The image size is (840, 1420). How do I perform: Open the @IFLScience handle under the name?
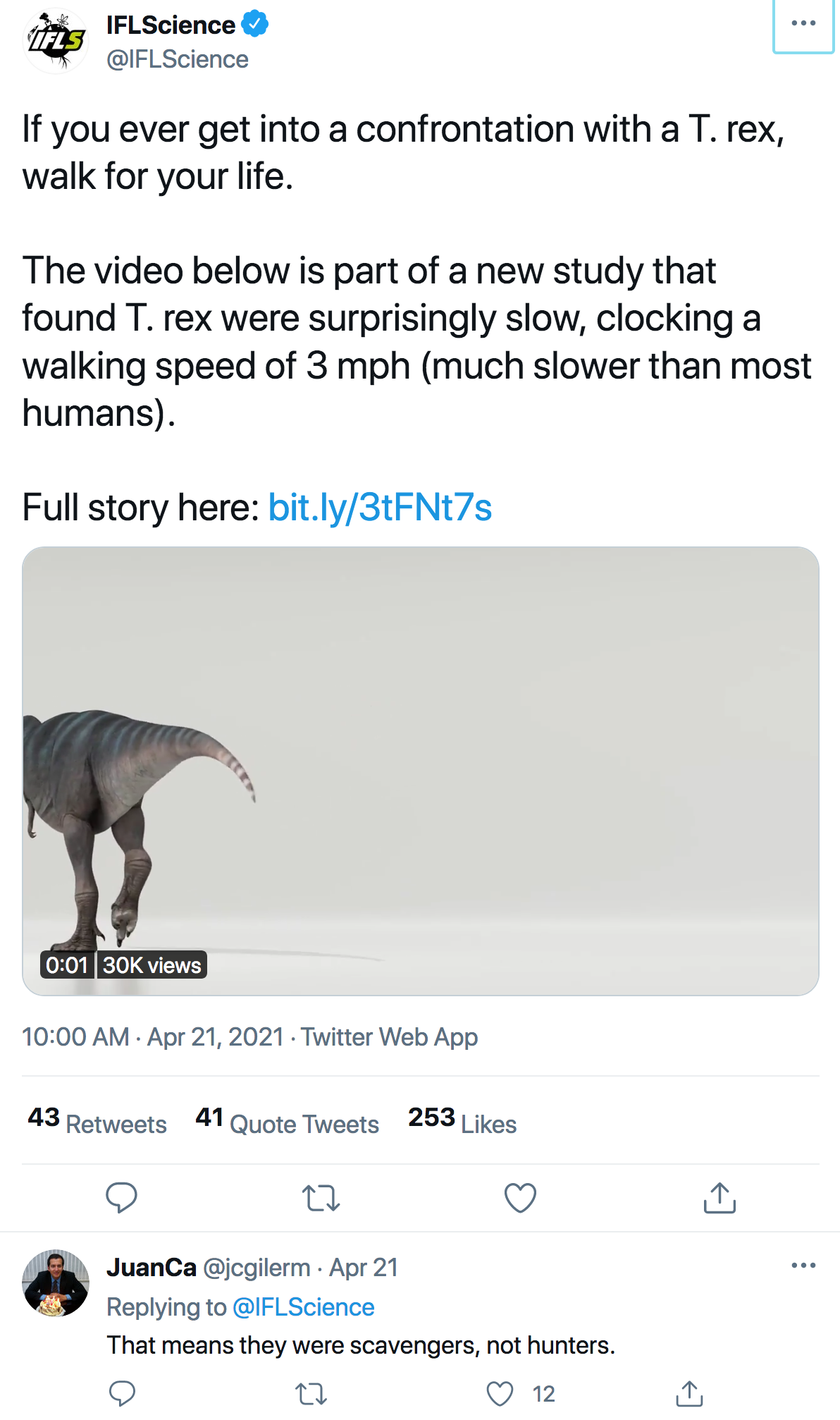coord(178,60)
